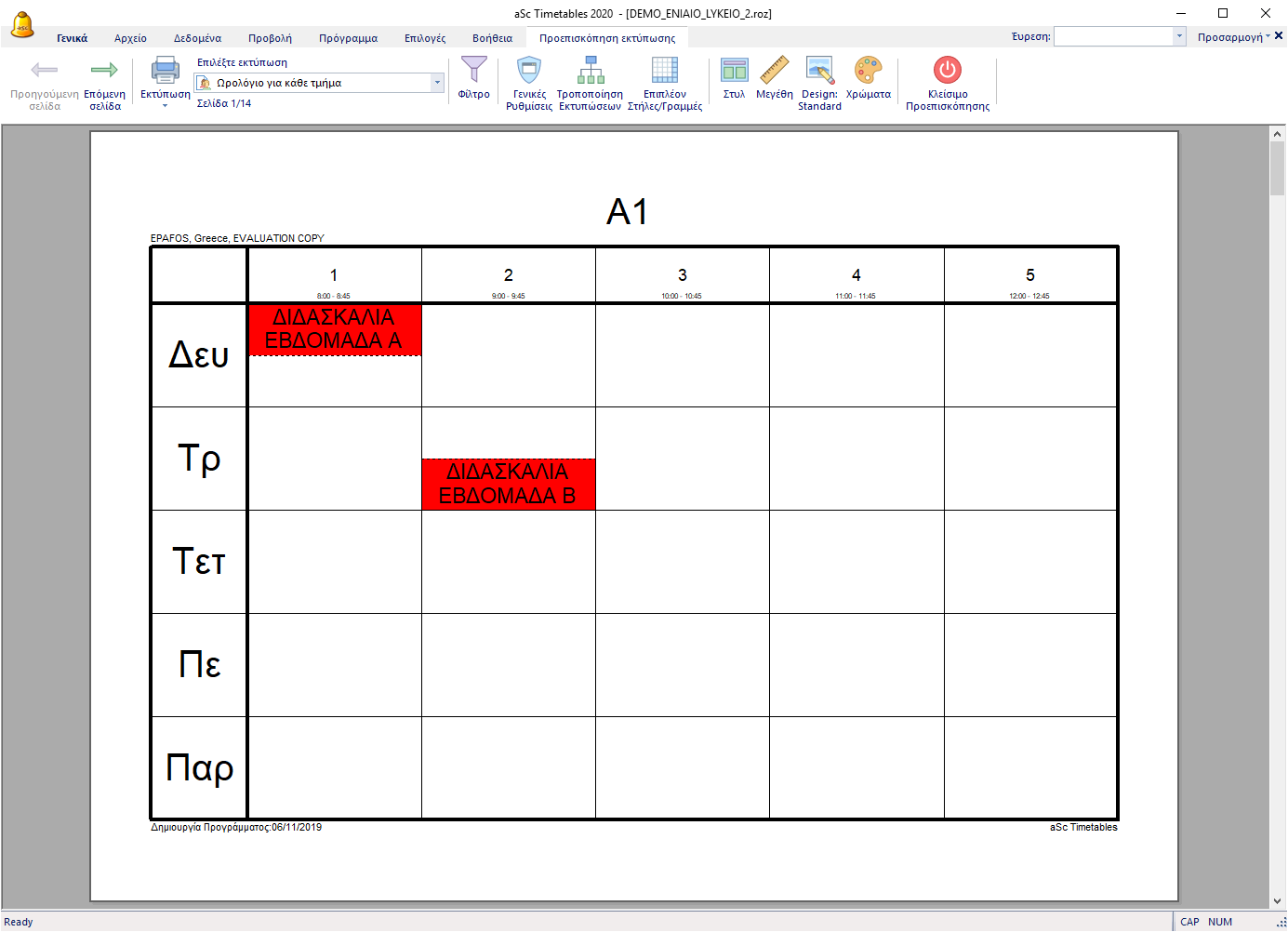1288x932 pixels.
Task: Open the Colors palette icon
Action: pos(868,71)
